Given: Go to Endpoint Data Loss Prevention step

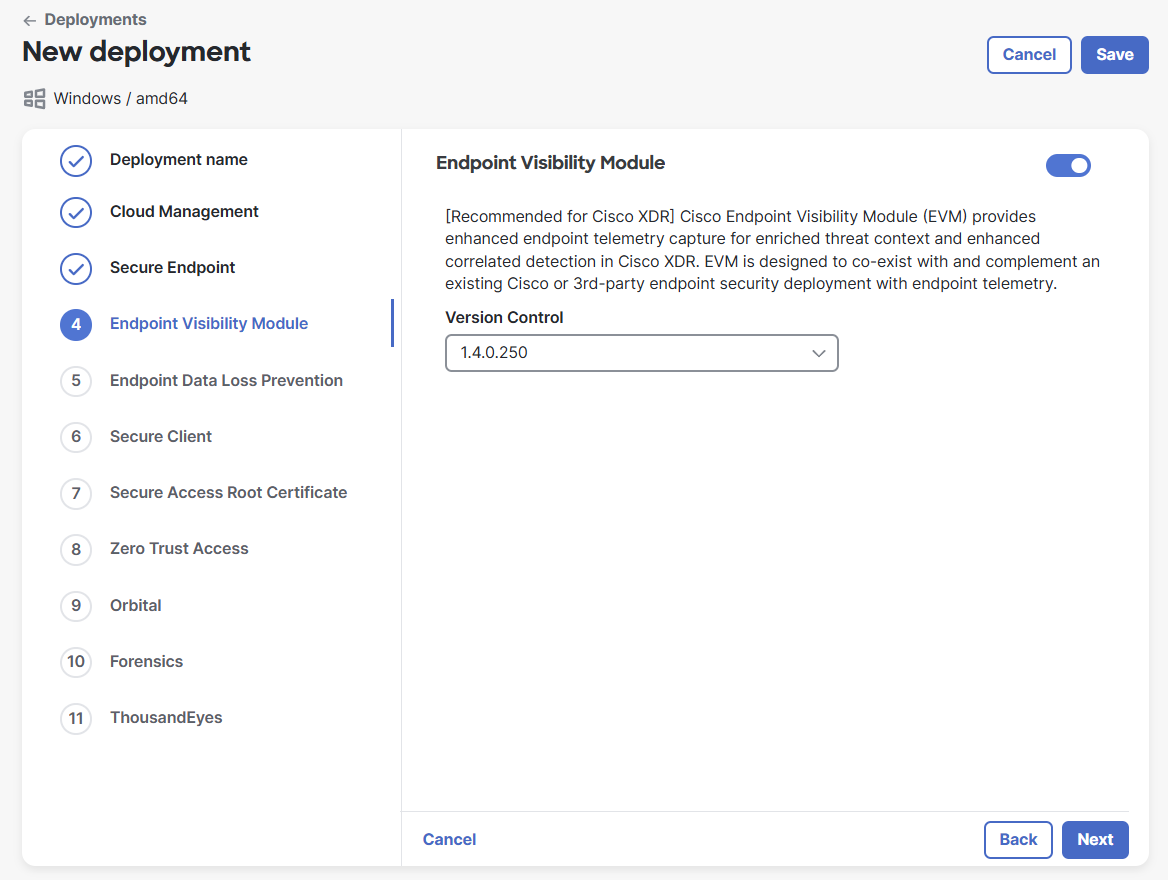Looking at the screenshot, I should point(226,381).
